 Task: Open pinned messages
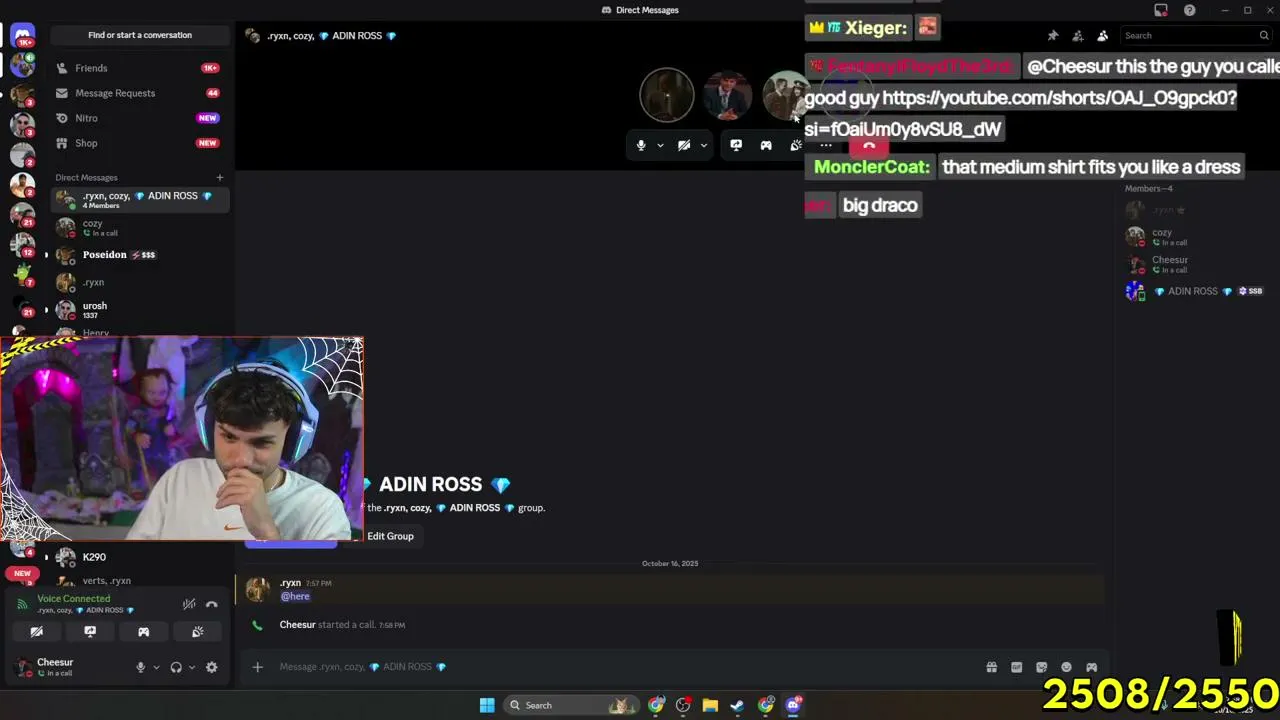tap(1053, 35)
